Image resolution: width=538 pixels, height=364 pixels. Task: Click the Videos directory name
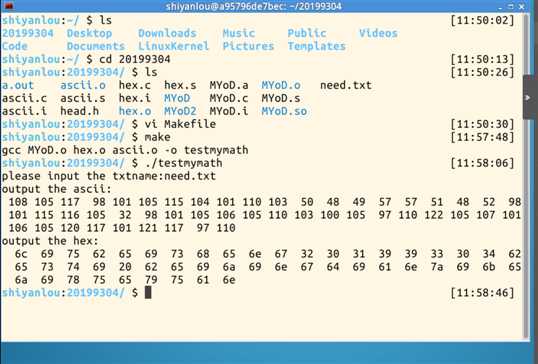[x=378, y=33]
